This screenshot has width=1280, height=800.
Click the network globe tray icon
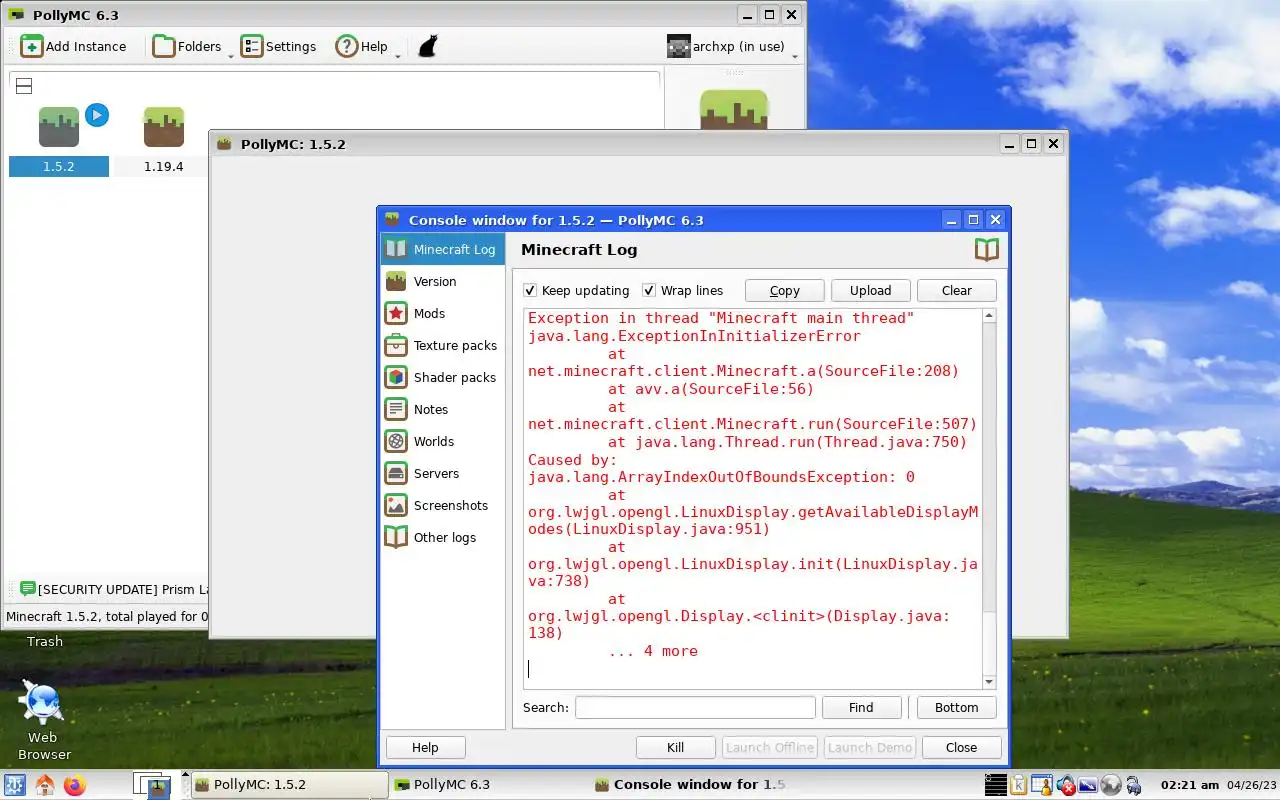[1110, 785]
